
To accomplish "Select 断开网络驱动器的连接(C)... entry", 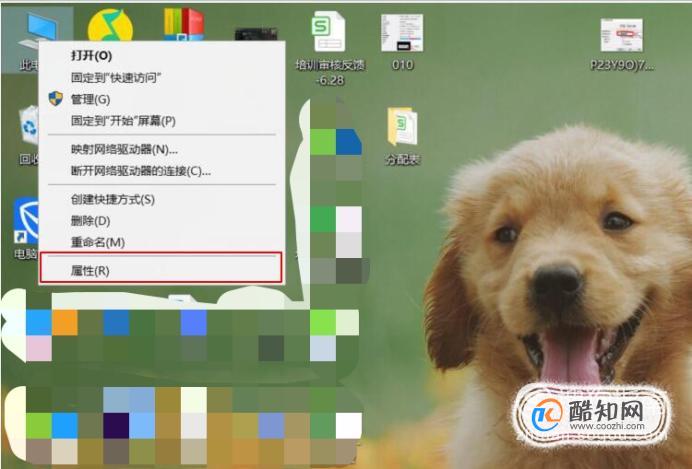I will point(162,171).
